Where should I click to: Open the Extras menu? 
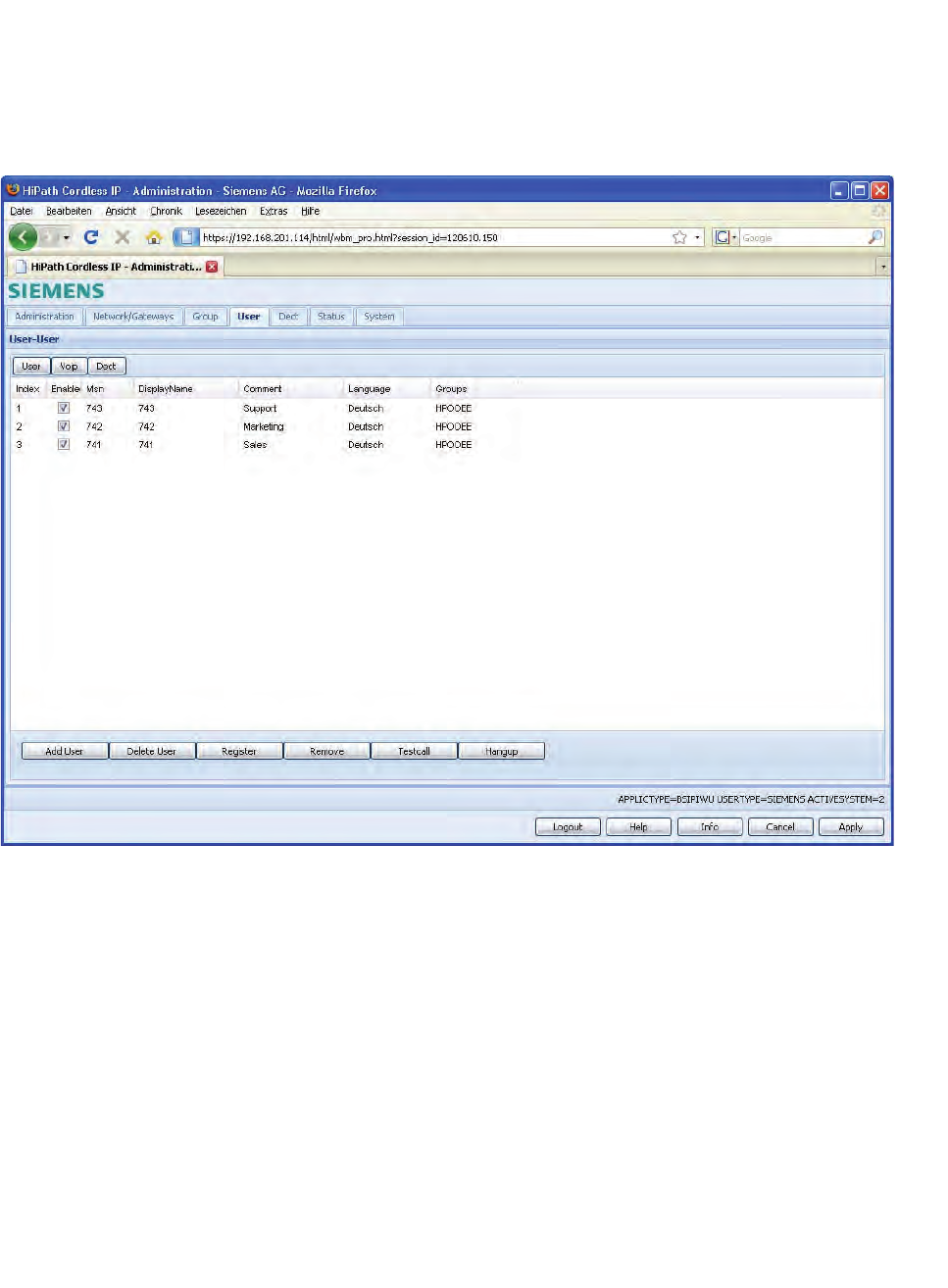pyautogui.click(x=274, y=211)
